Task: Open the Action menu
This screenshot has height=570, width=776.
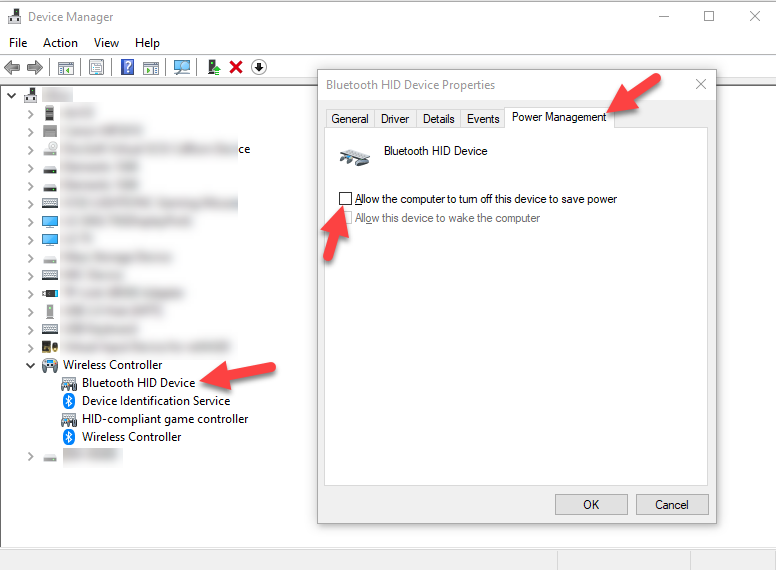Action: click(x=60, y=43)
